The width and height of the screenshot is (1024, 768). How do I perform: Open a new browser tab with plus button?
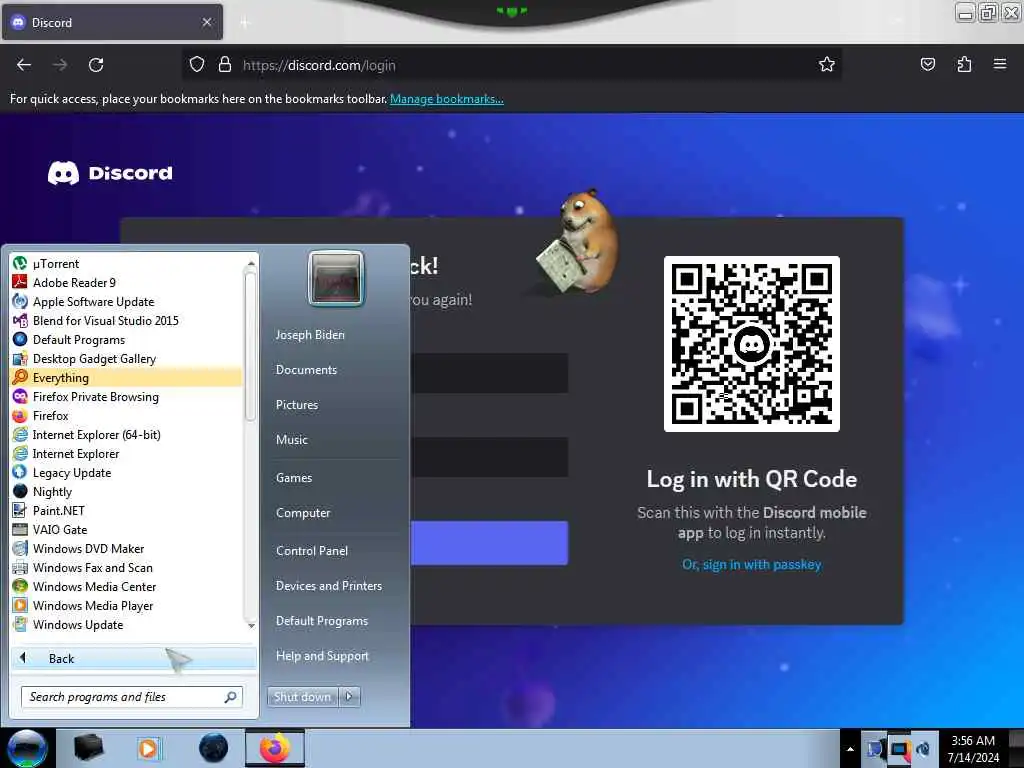coord(245,23)
